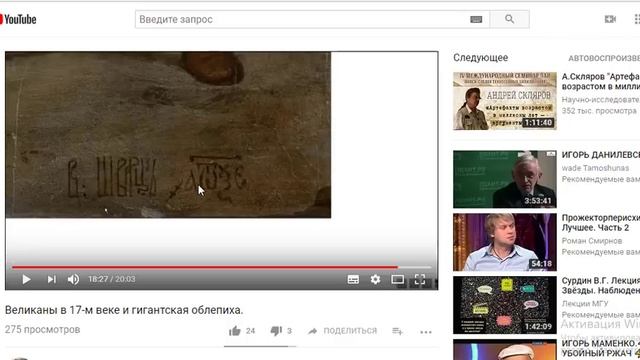This screenshot has width=640, height=360.
Task: Click the video frame with inscription
Action: tap(168, 135)
